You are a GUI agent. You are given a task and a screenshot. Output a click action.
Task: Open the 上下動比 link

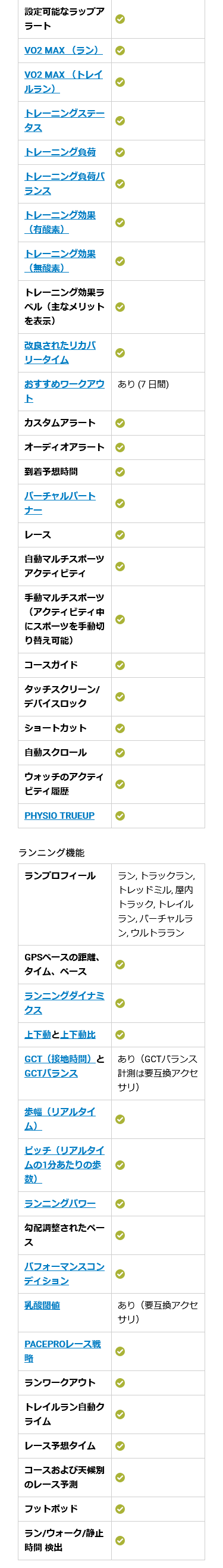pyautogui.click(x=78, y=1035)
